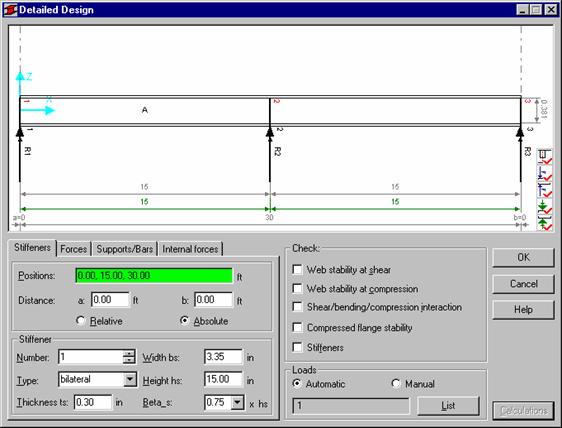Switch to the Forces tab
The width and height of the screenshot is (562, 428).
(x=73, y=249)
